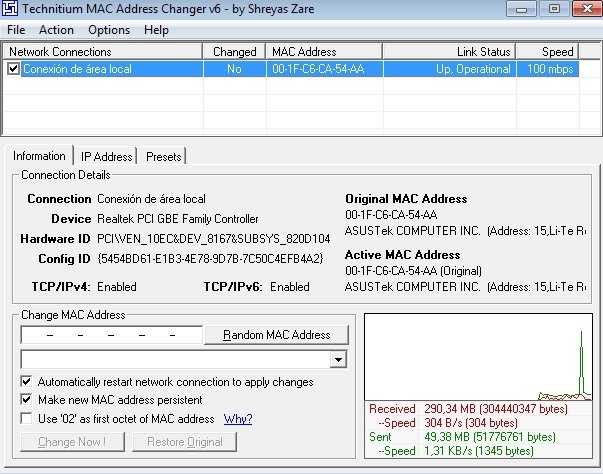Click the Link Status column header
Viewport: 603px width, 474px height.
449,52
